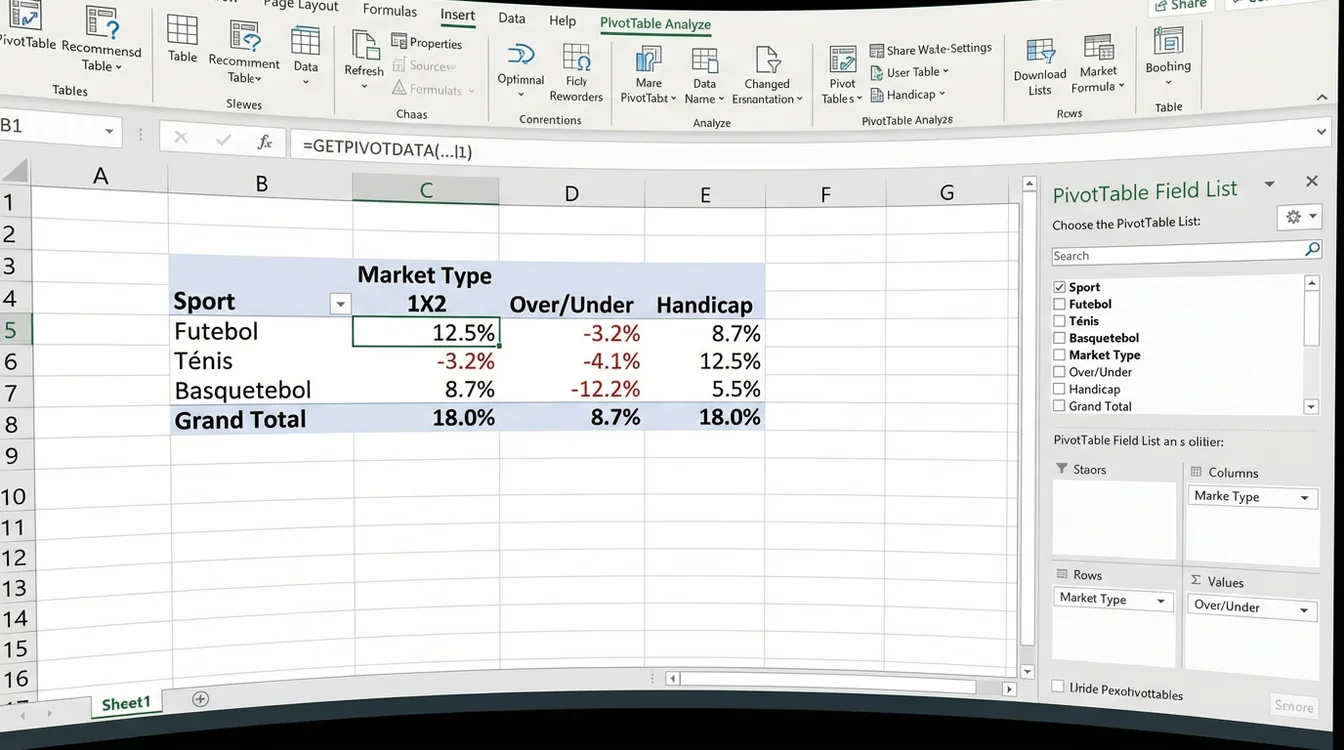
Task: Click the Optimnal icon
Action: pos(521,55)
